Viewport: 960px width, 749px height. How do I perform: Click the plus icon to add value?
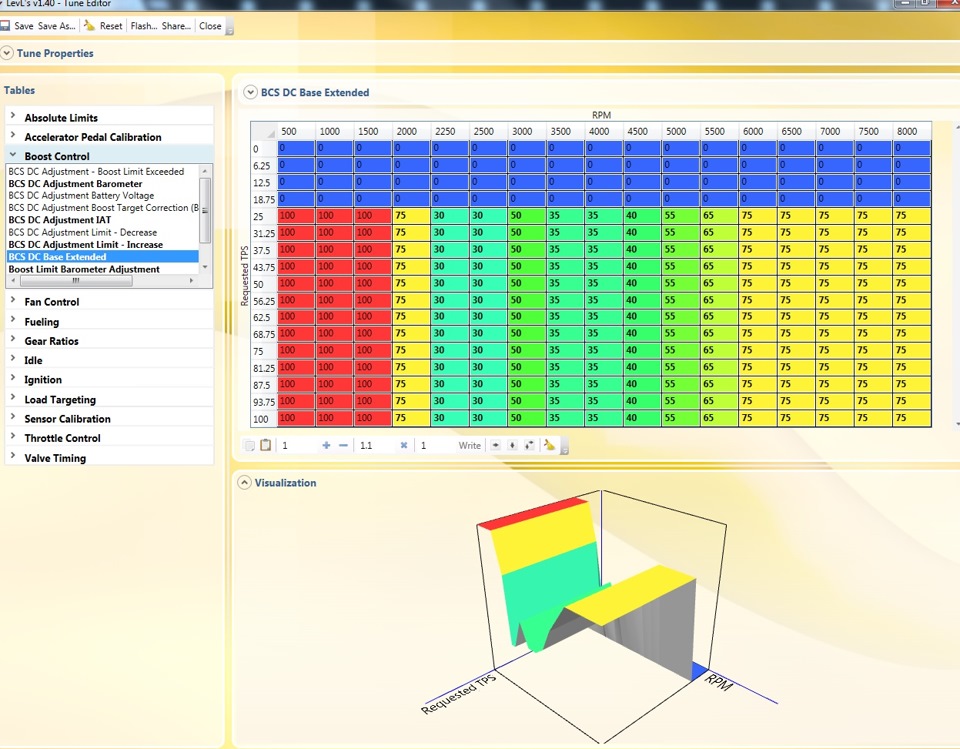(x=326, y=445)
